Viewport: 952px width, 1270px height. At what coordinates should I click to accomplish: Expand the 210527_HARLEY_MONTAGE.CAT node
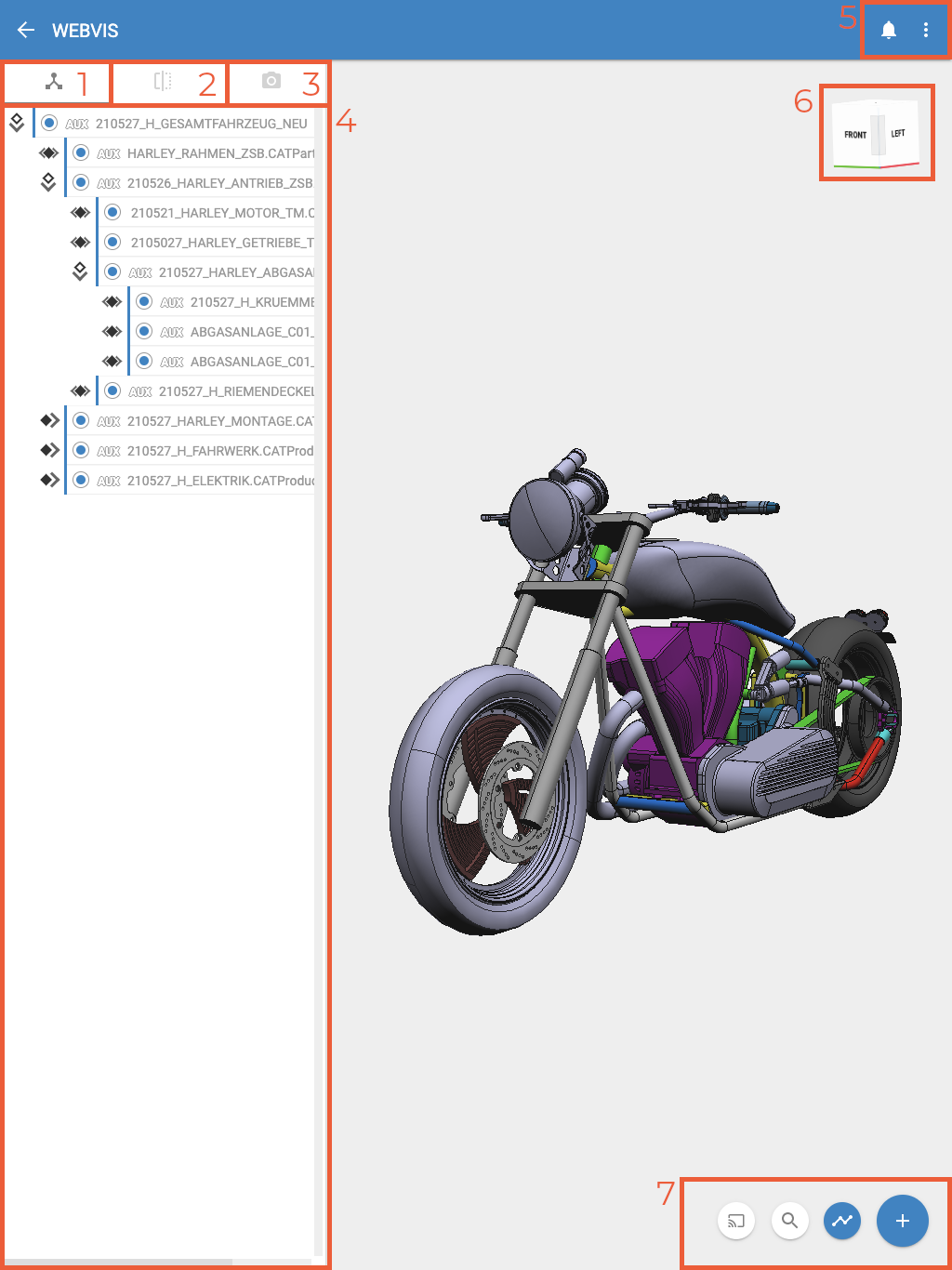48,420
